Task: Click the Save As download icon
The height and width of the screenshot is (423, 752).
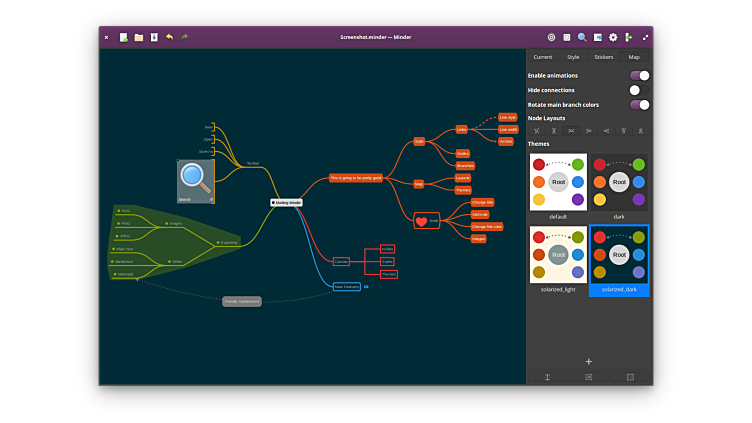Action: click(x=154, y=37)
